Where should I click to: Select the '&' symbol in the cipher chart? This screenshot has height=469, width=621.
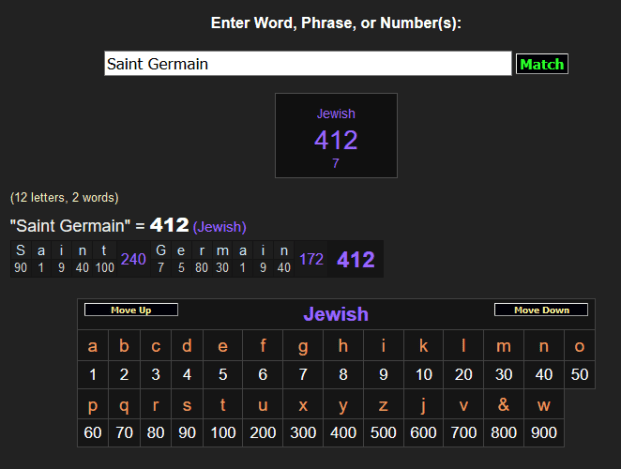(x=503, y=405)
